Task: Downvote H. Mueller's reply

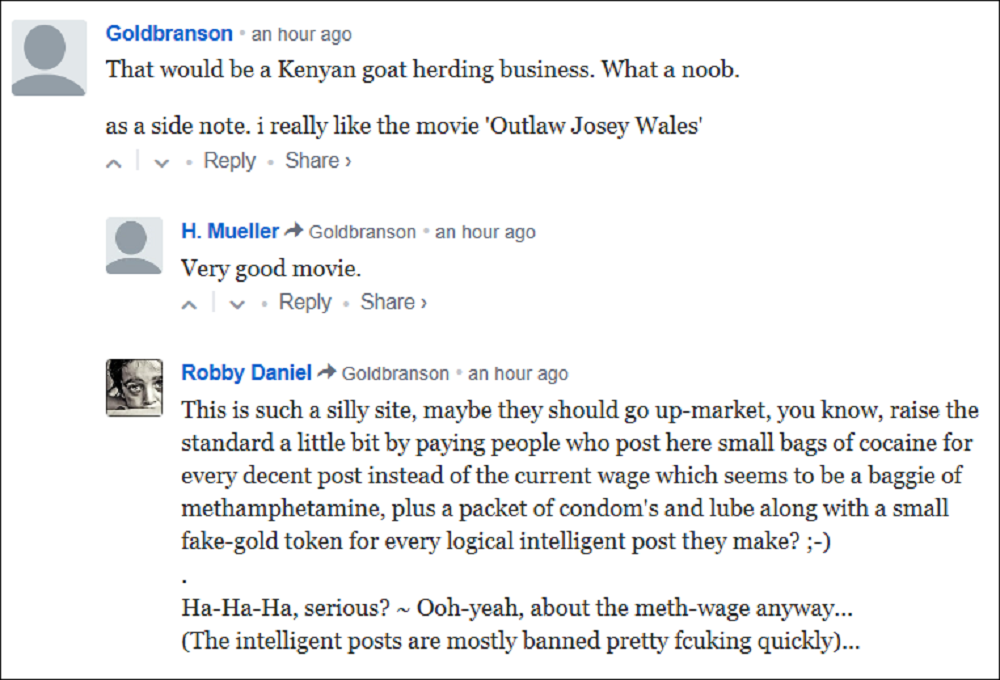Action: click(237, 304)
